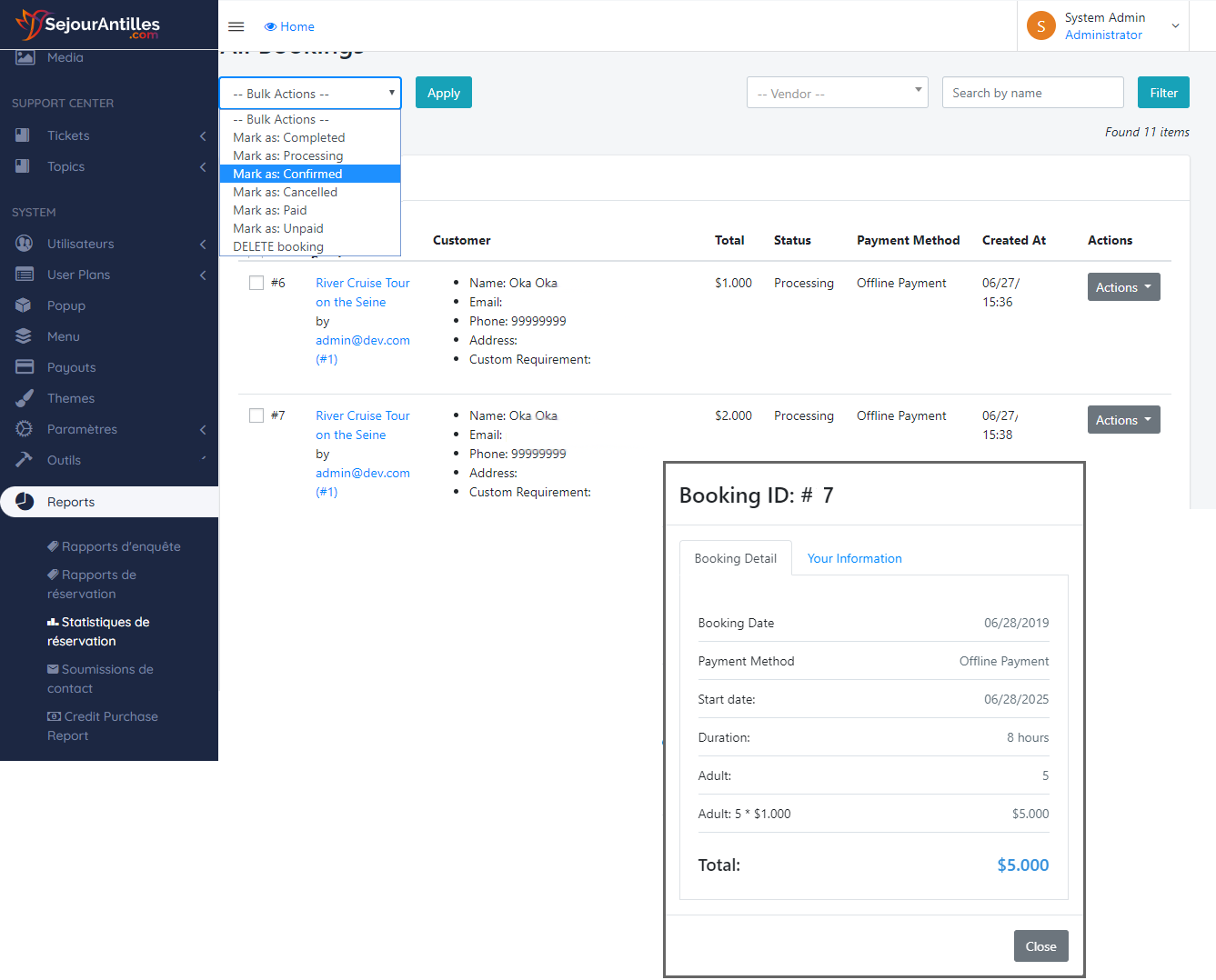
Task: Click the Paramètres gear icon
Action: 24,429
